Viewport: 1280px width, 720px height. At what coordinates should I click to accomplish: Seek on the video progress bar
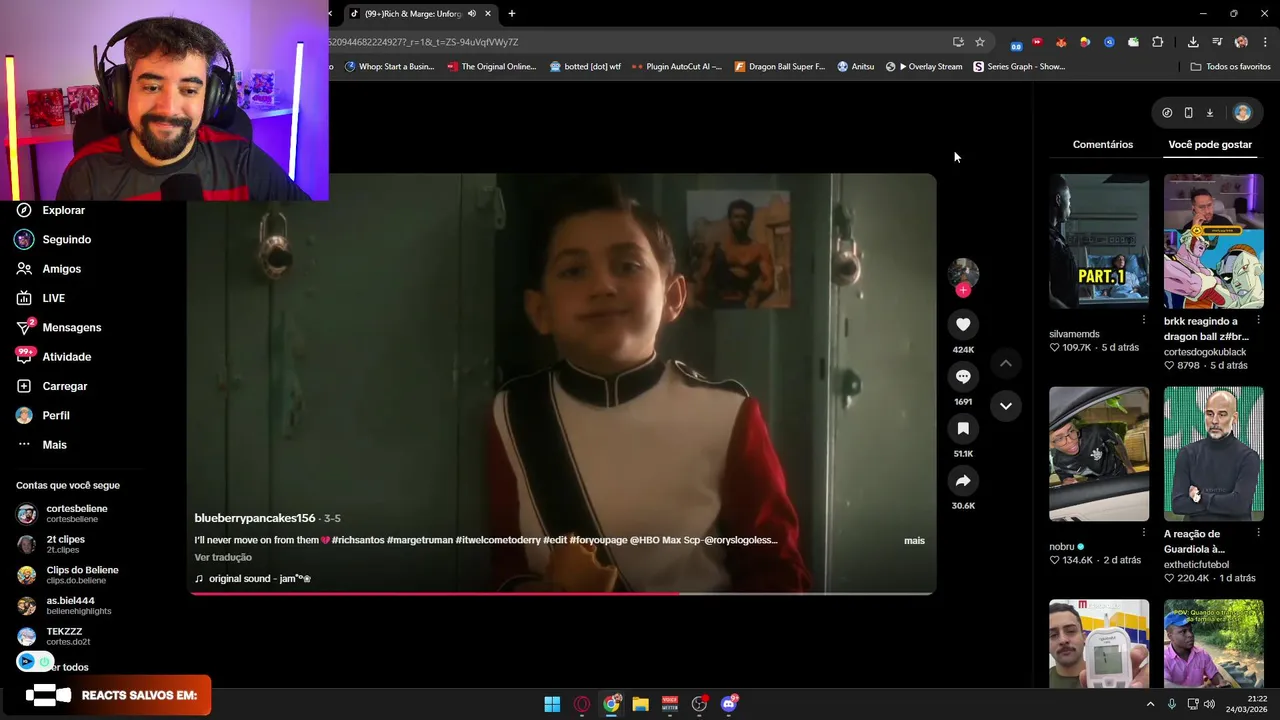pos(562,593)
